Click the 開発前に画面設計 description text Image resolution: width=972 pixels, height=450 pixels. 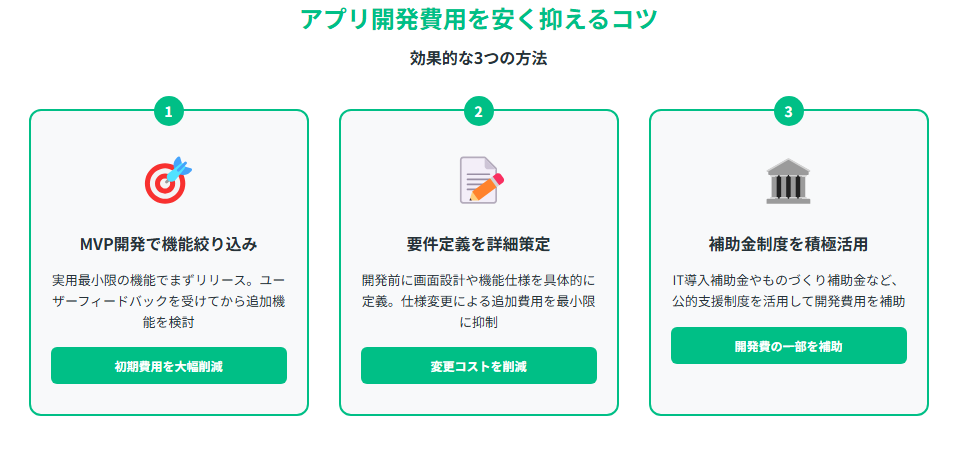pos(479,301)
